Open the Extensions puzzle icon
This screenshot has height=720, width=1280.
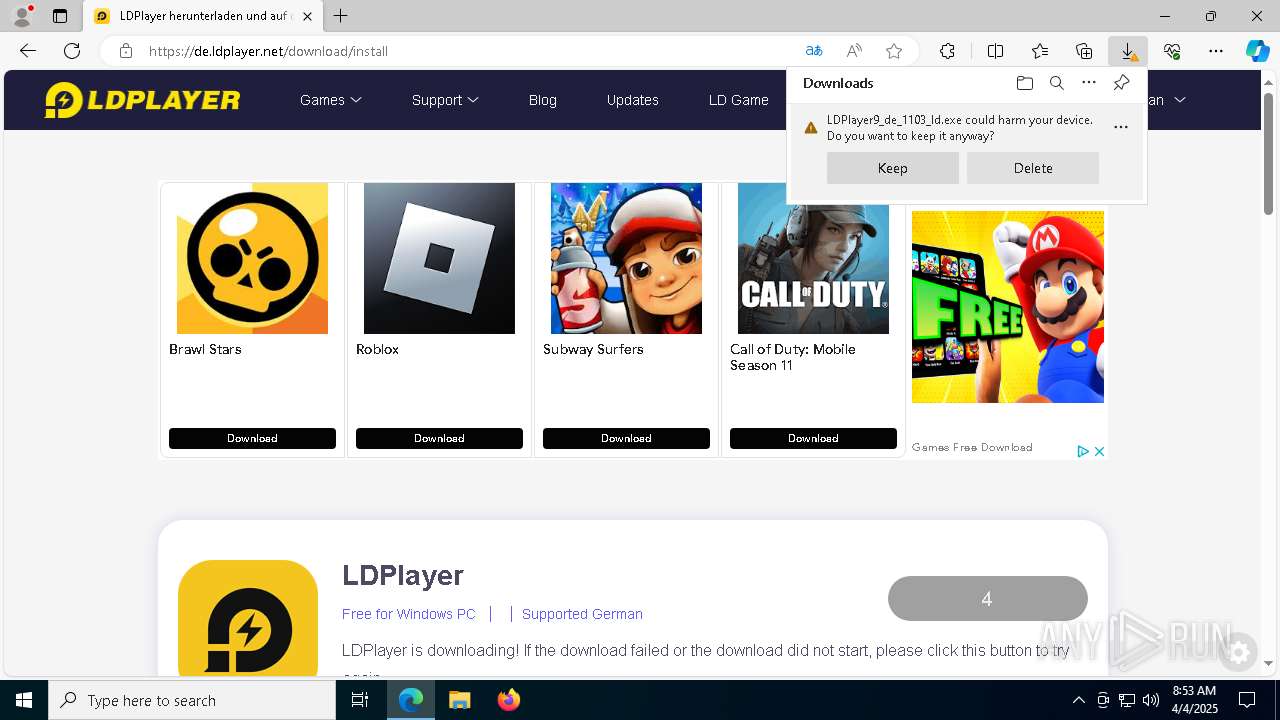point(947,51)
